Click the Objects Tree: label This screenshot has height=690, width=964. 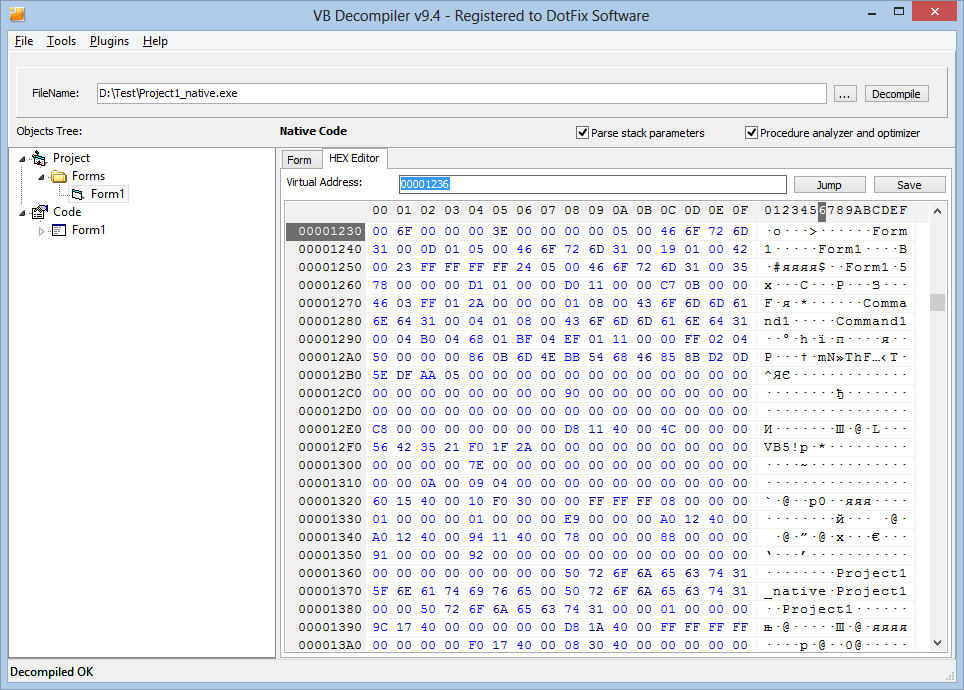click(49, 131)
